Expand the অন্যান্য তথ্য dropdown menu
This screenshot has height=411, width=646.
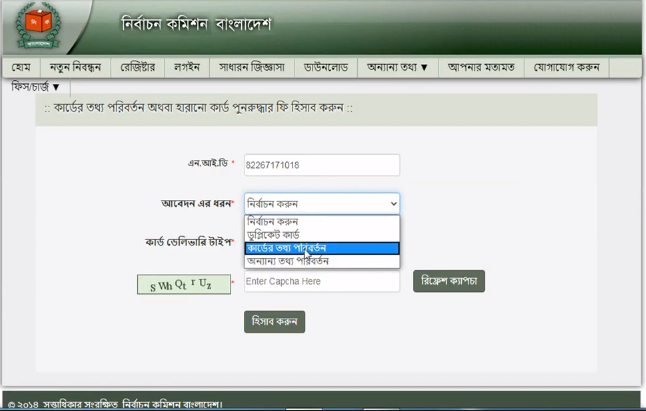pyautogui.click(x=397, y=67)
